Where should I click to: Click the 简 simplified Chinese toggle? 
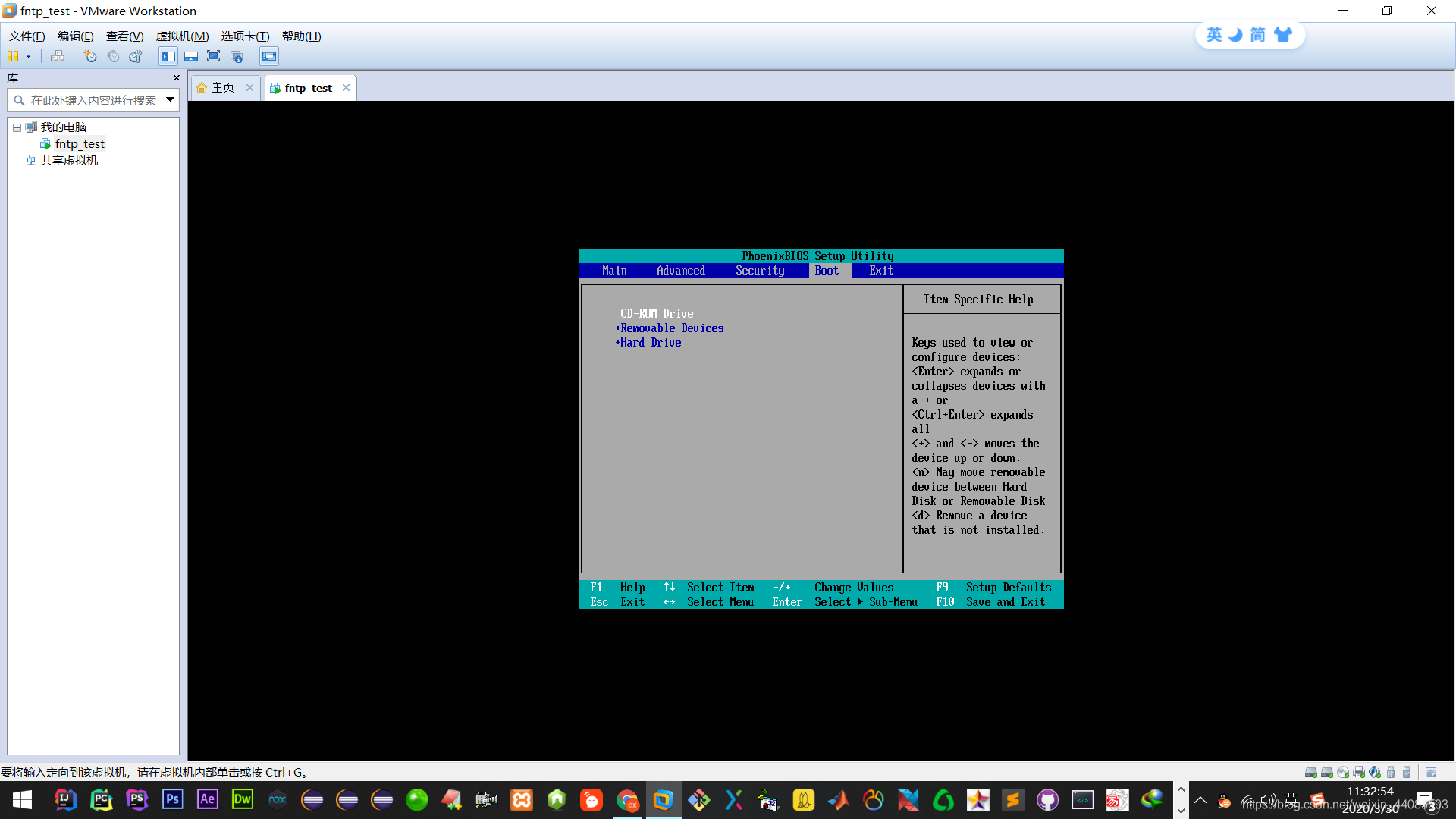1258,35
